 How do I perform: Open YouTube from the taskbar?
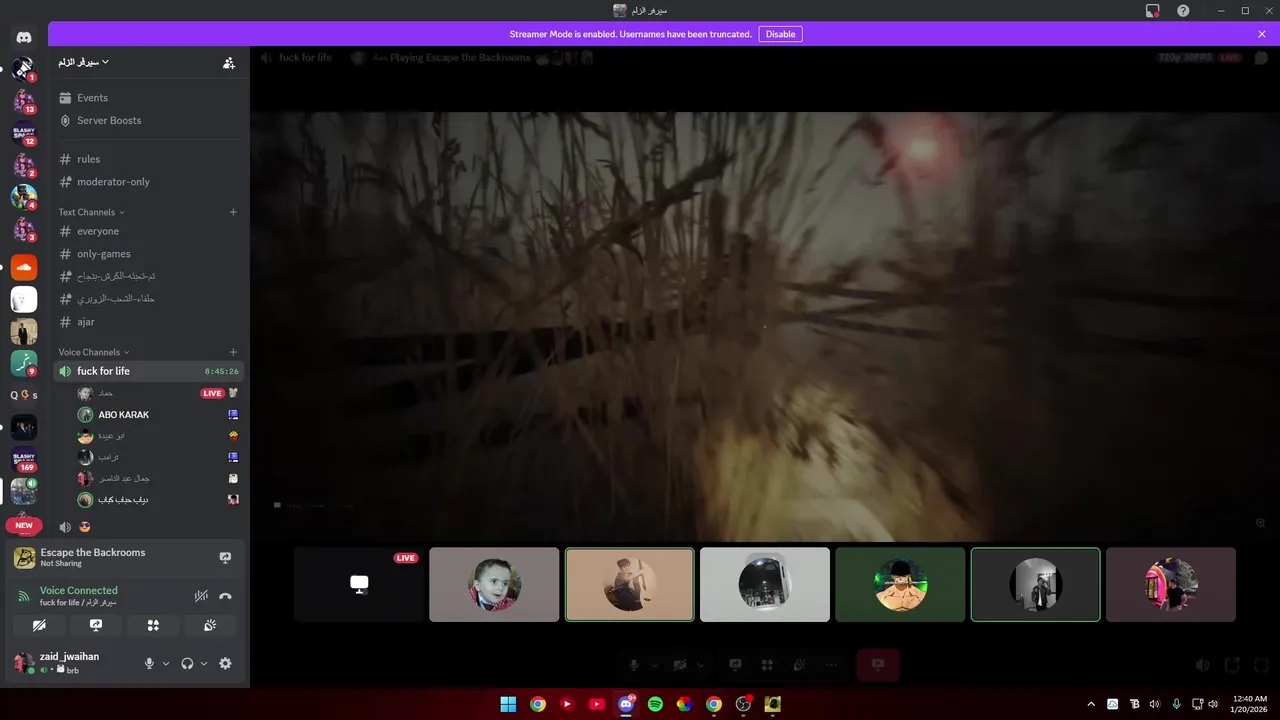[x=597, y=704]
